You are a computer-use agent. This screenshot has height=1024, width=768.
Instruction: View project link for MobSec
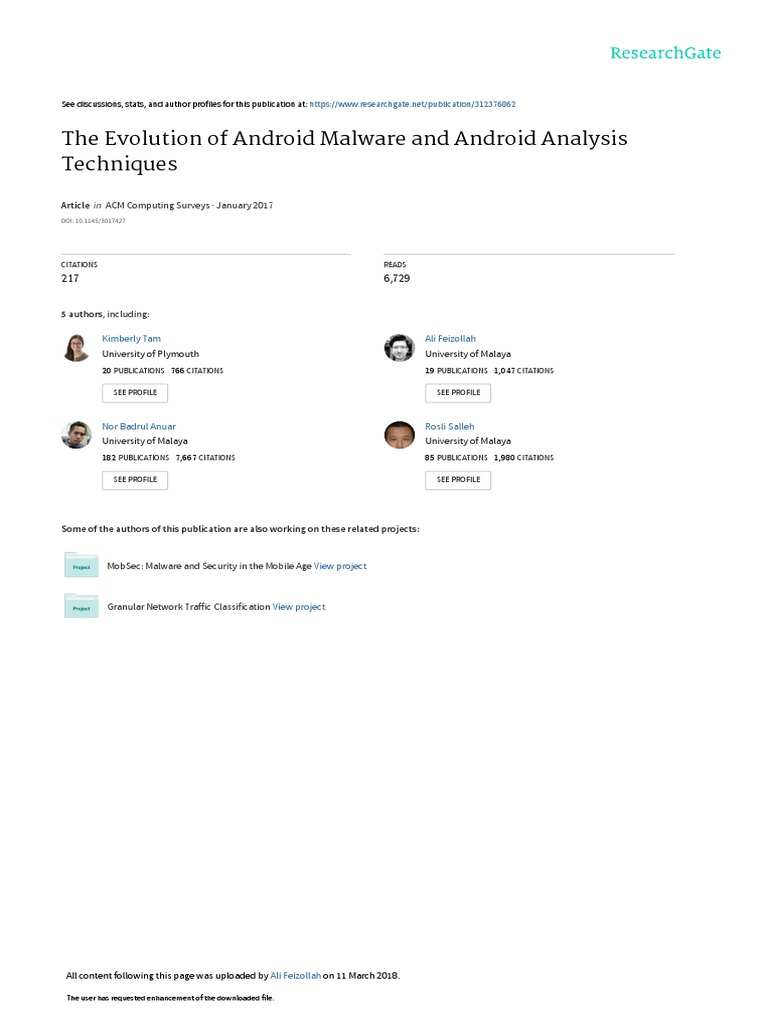340,566
